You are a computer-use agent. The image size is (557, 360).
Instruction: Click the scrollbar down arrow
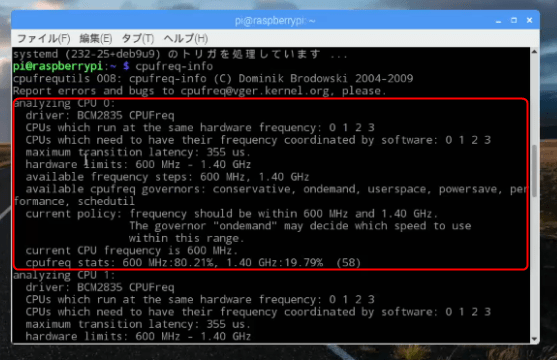[534, 339]
